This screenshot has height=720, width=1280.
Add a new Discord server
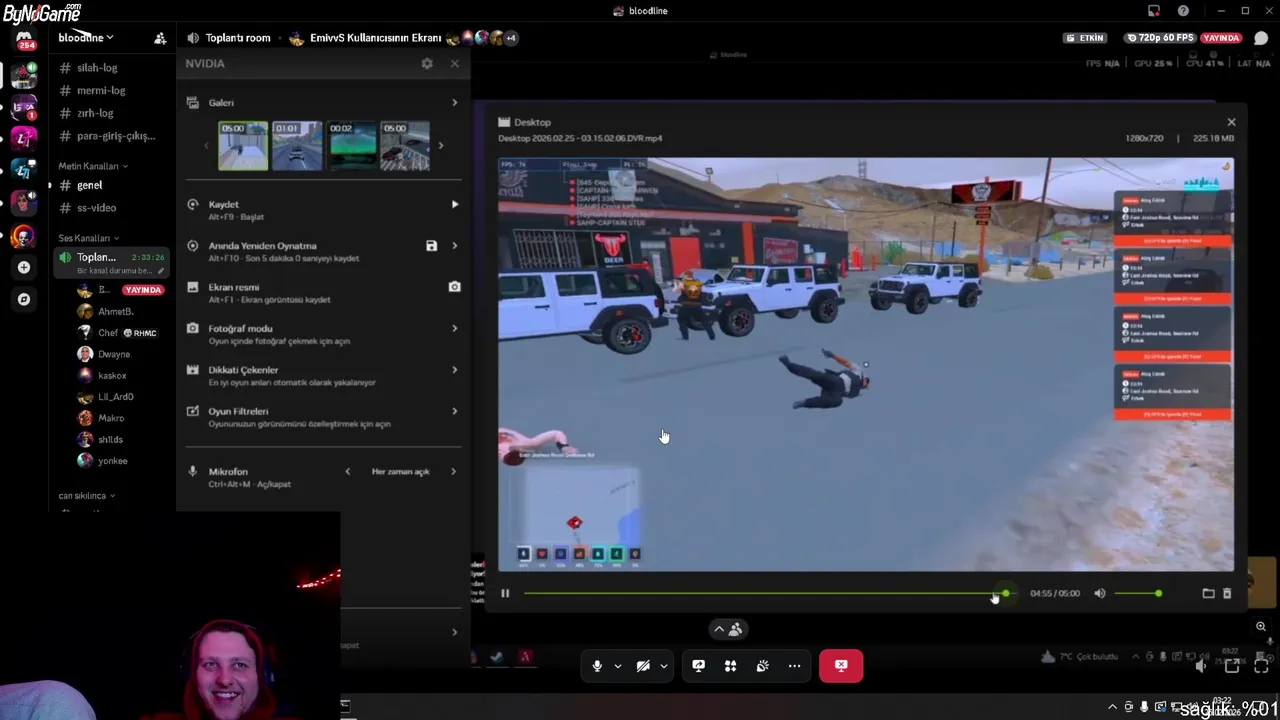point(24,267)
